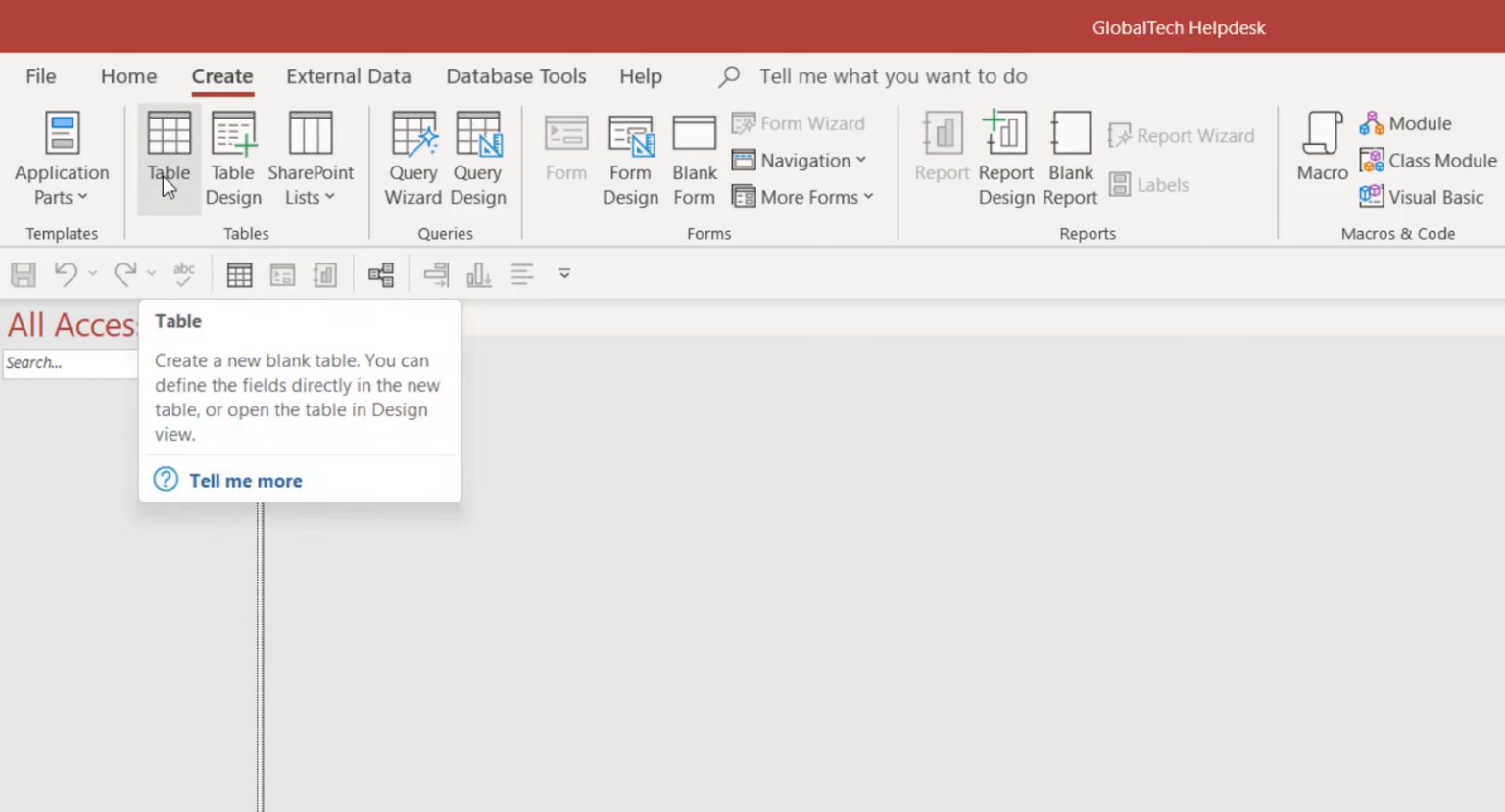Create a new Macro

click(x=1321, y=157)
